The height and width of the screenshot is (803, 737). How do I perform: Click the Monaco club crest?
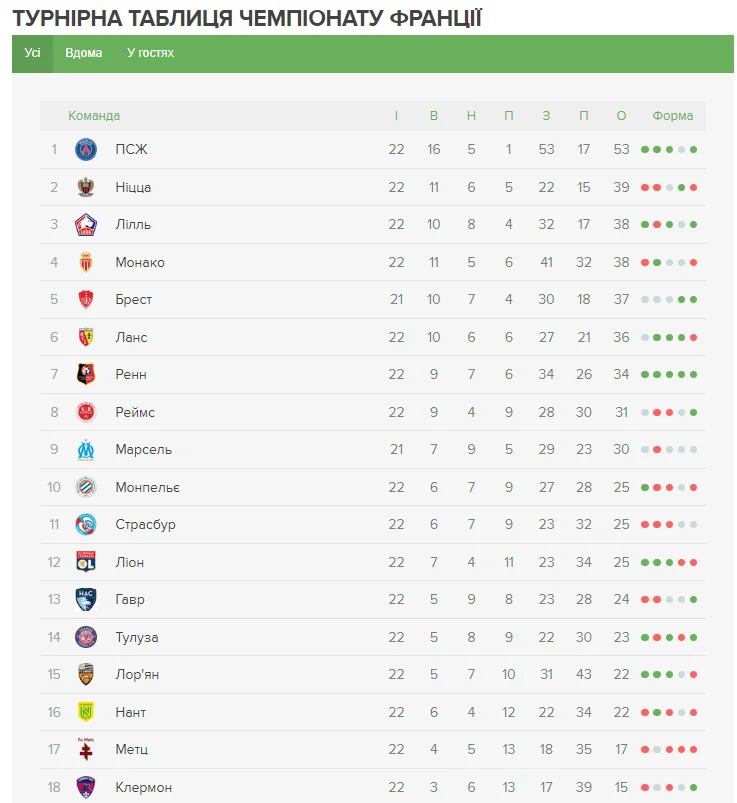[86, 262]
